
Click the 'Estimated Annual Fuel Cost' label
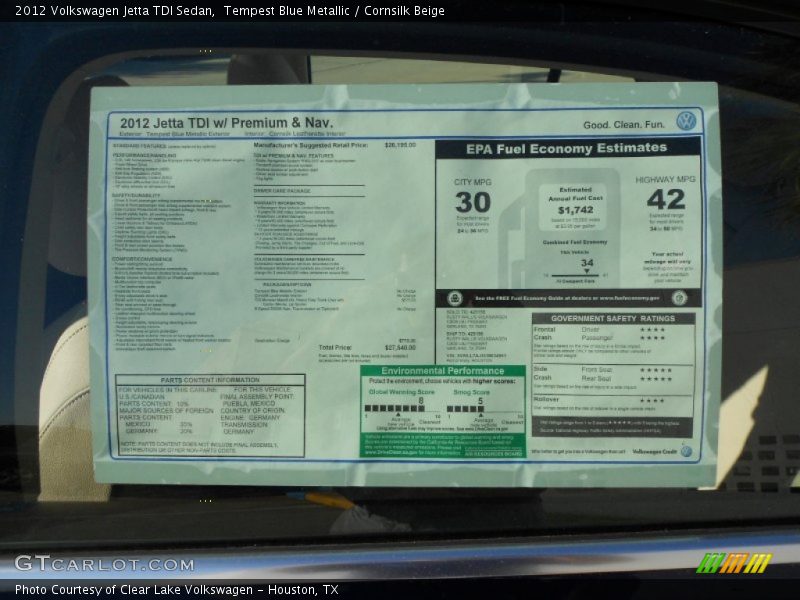[576, 194]
